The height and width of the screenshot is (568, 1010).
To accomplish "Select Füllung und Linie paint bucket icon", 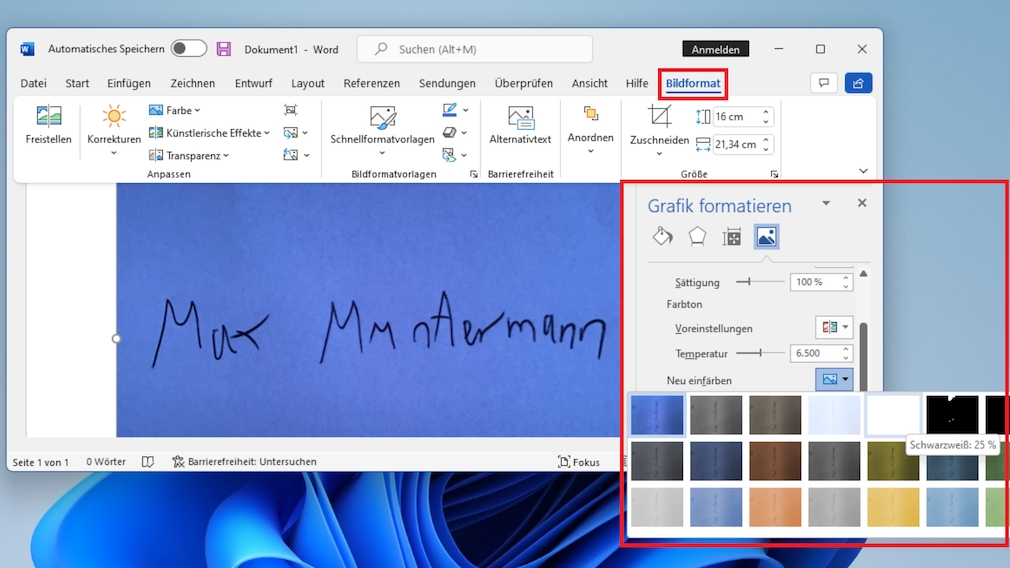I will (x=662, y=237).
